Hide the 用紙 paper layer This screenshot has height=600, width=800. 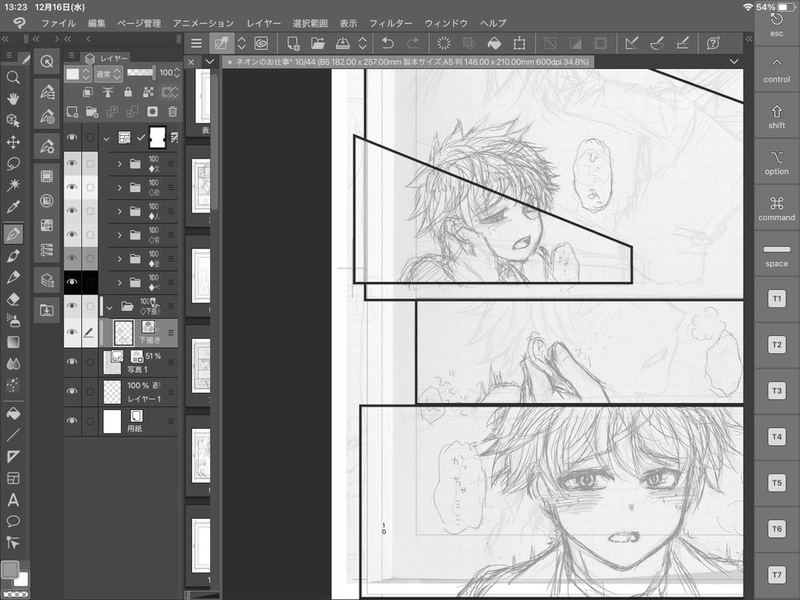coord(72,421)
